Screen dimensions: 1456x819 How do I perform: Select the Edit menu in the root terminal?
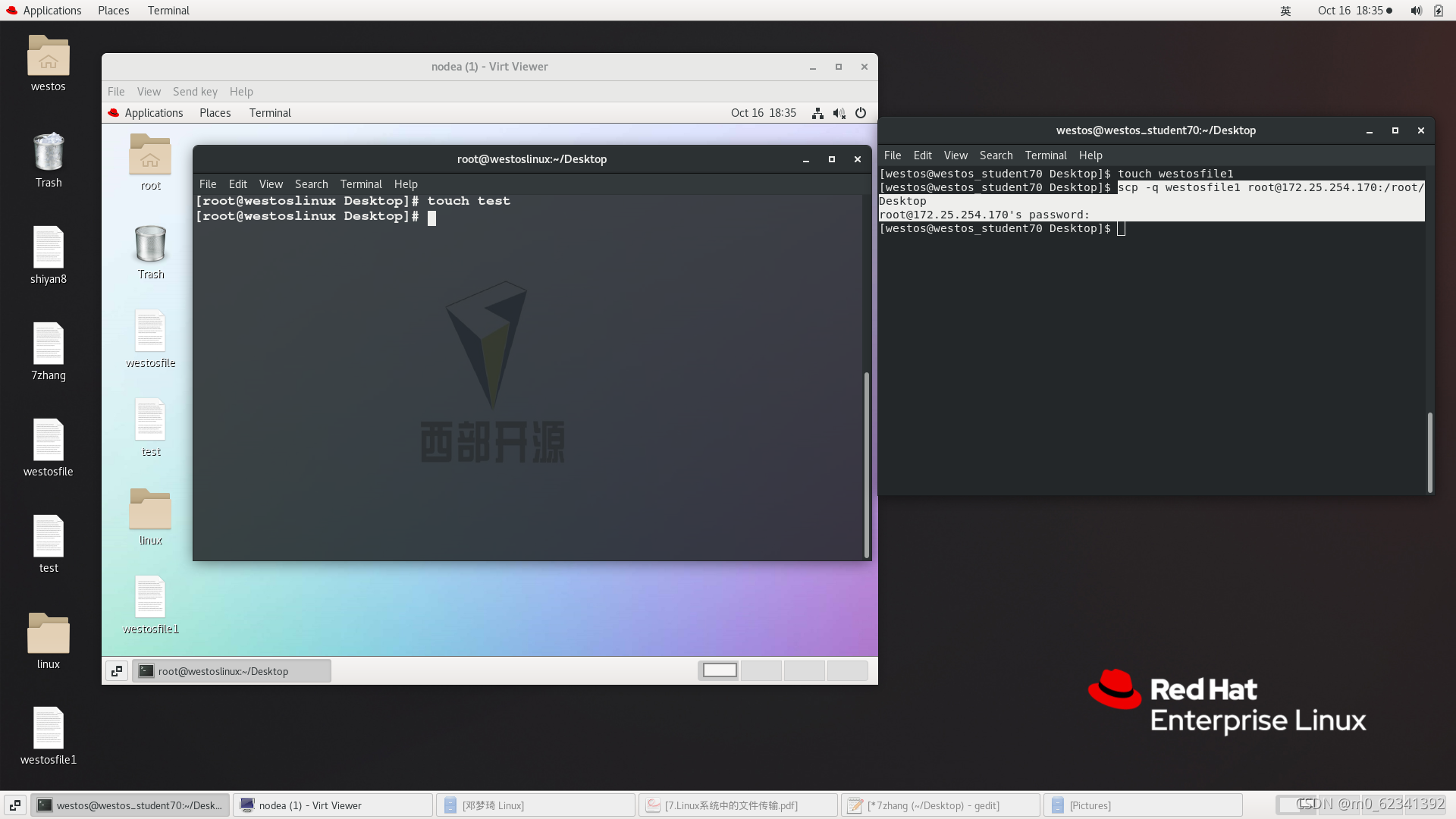click(237, 184)
